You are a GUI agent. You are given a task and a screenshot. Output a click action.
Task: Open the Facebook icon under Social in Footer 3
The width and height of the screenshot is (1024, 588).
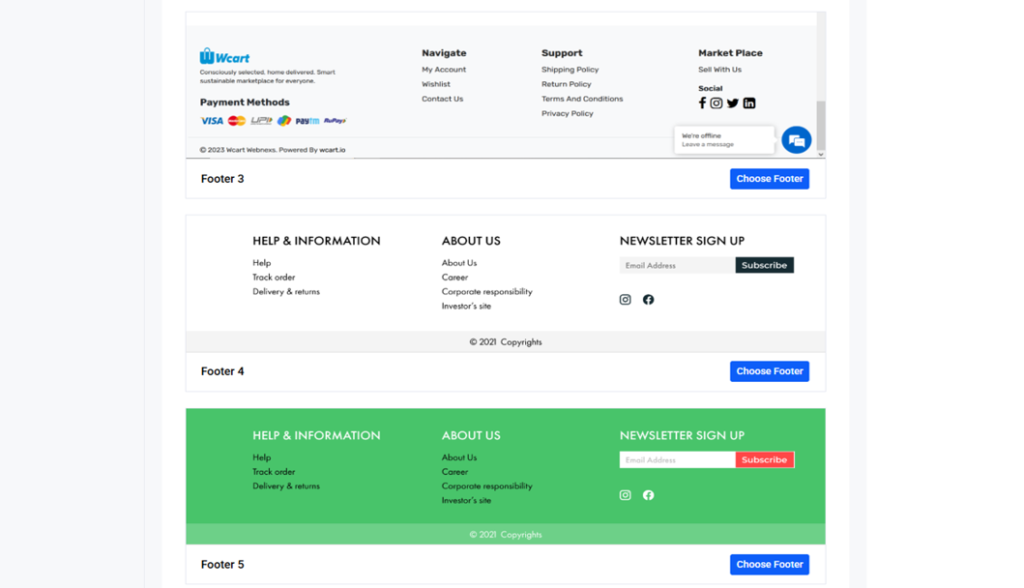[703, 103]
